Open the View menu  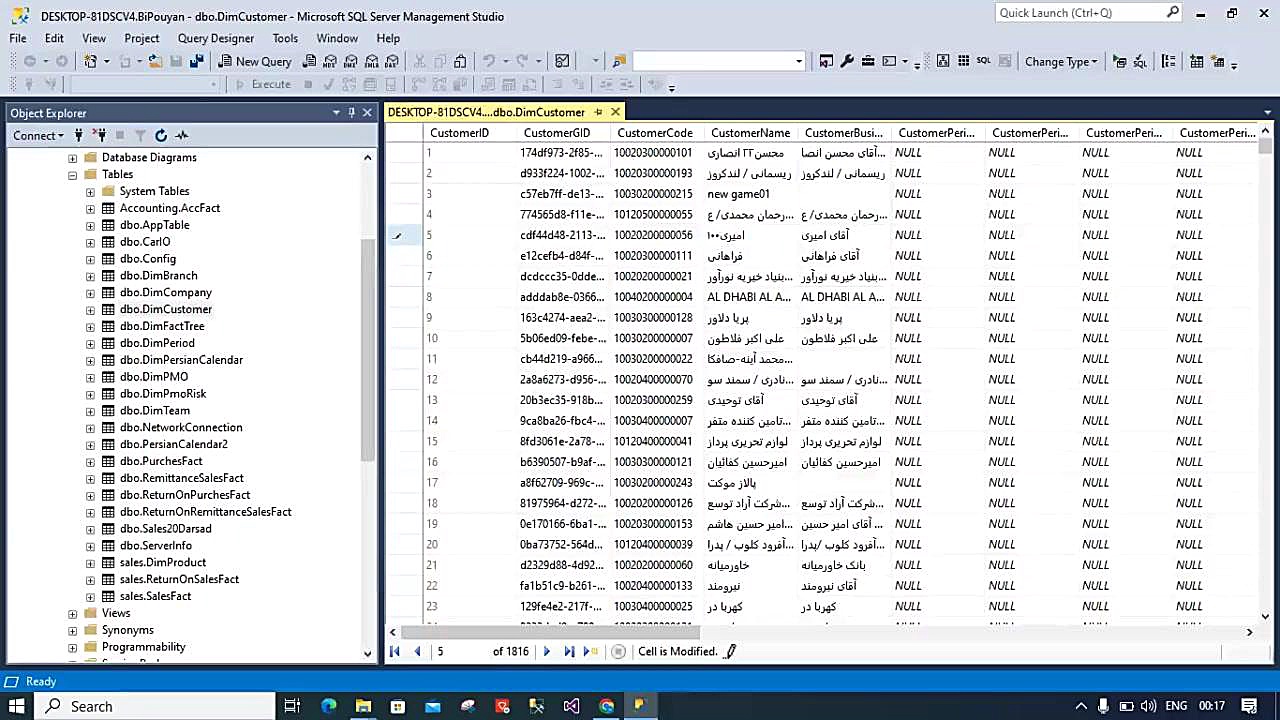[x=94, y=38]
